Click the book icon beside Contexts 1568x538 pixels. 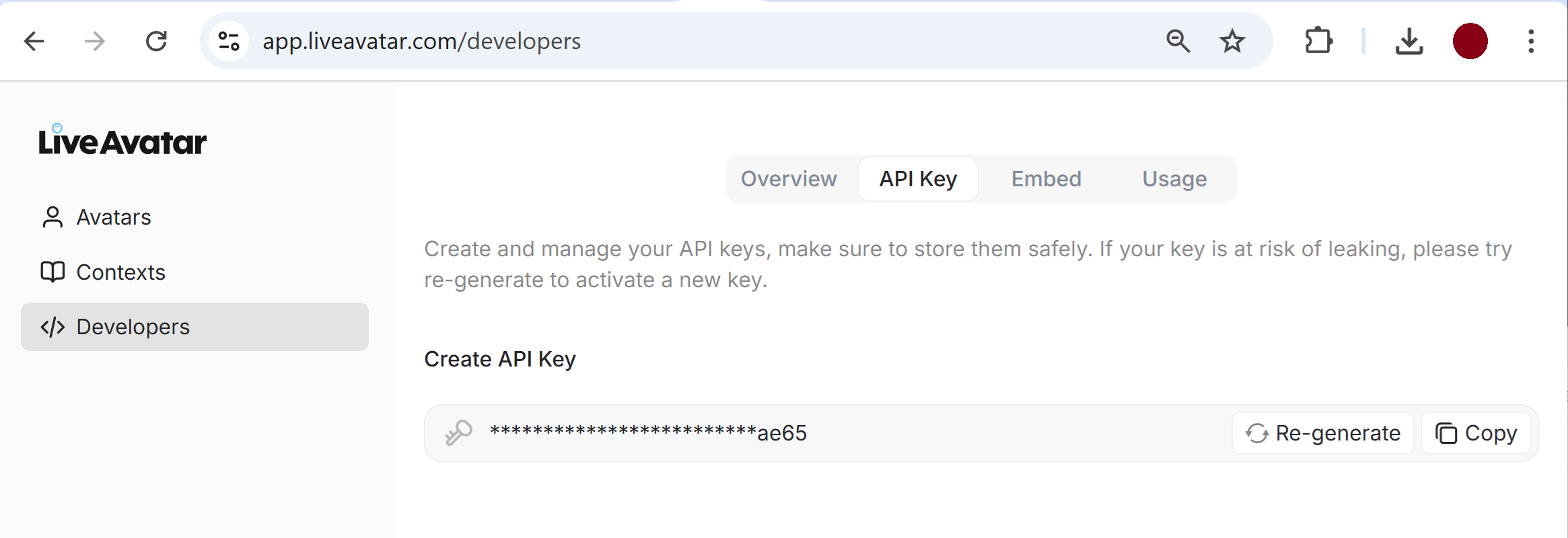click(x=52, y=272)
